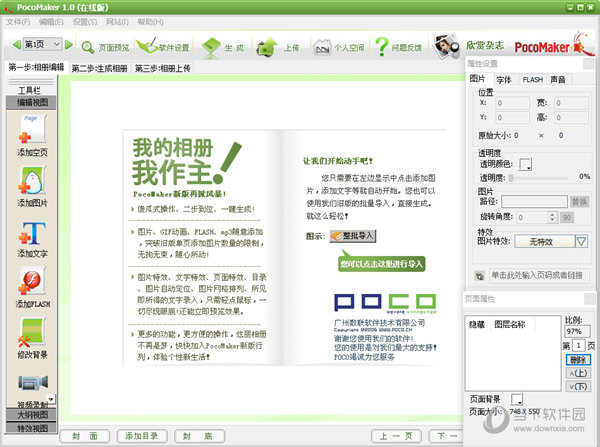Screen dimensions: 600x447
Task: Select the 声音 sound properties tab
Action: point(558,80)
